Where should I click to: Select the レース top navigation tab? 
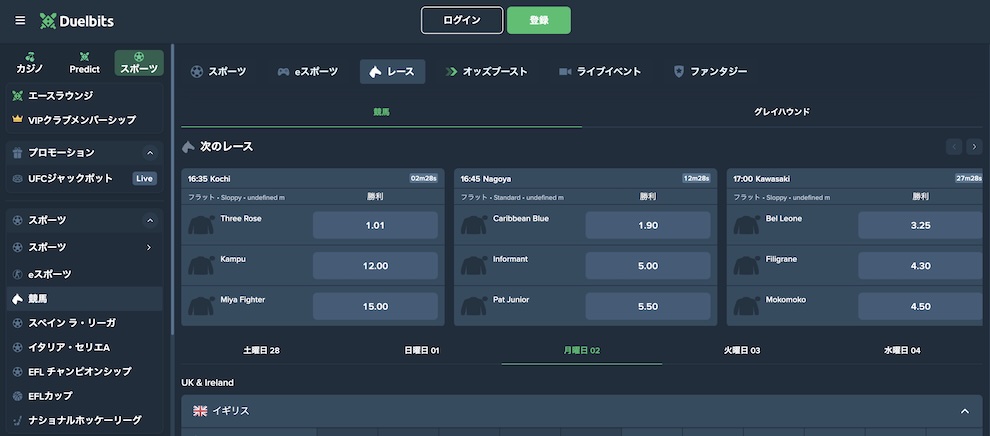coord(392,72)
